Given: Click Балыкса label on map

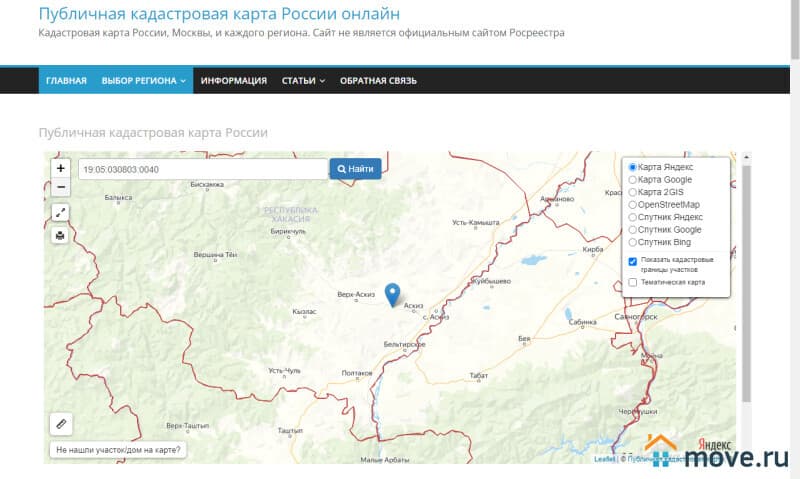Looking at the screenshot, I should 118,197.
